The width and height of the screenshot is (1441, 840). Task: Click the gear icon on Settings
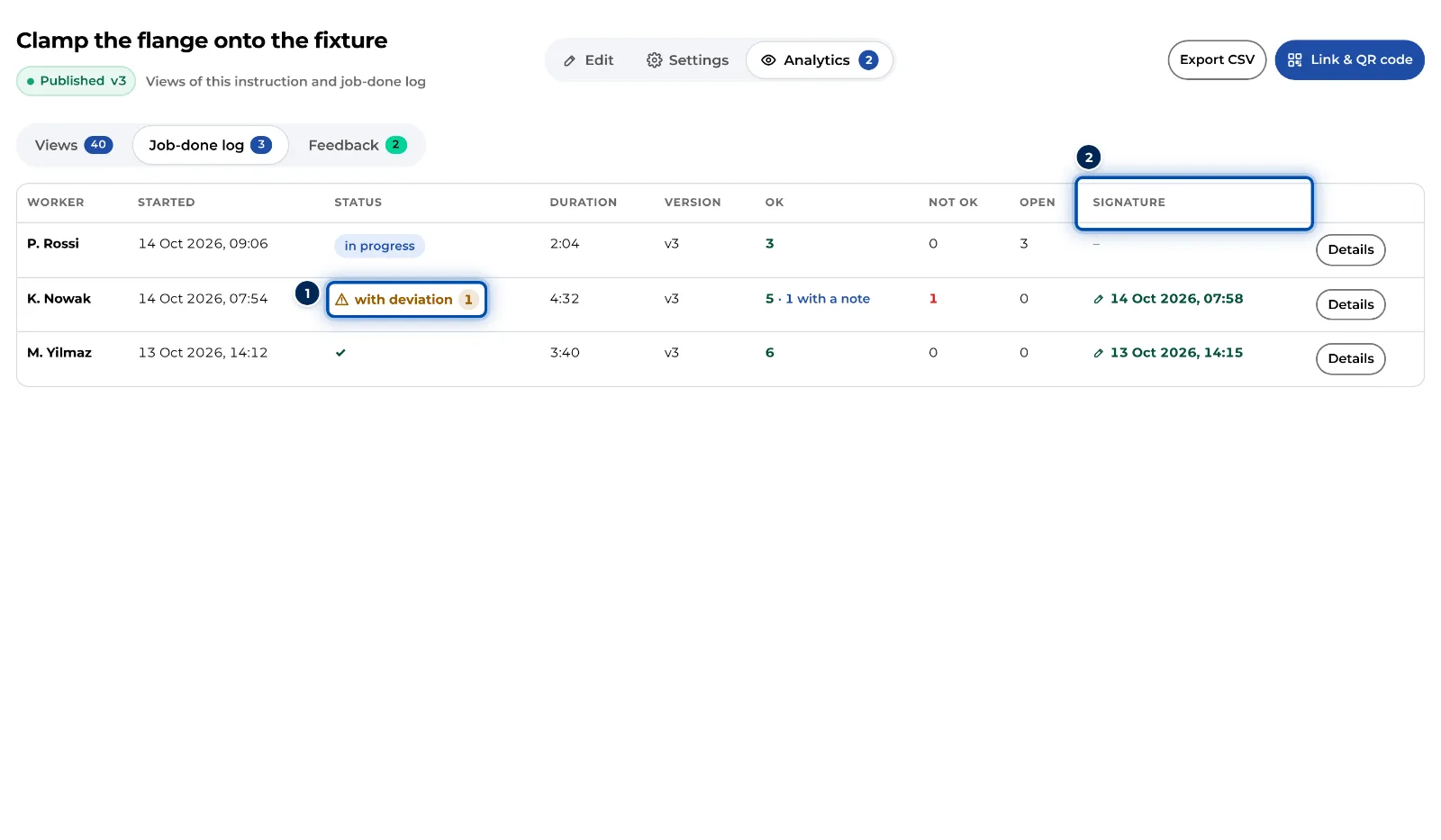(654, 60)
